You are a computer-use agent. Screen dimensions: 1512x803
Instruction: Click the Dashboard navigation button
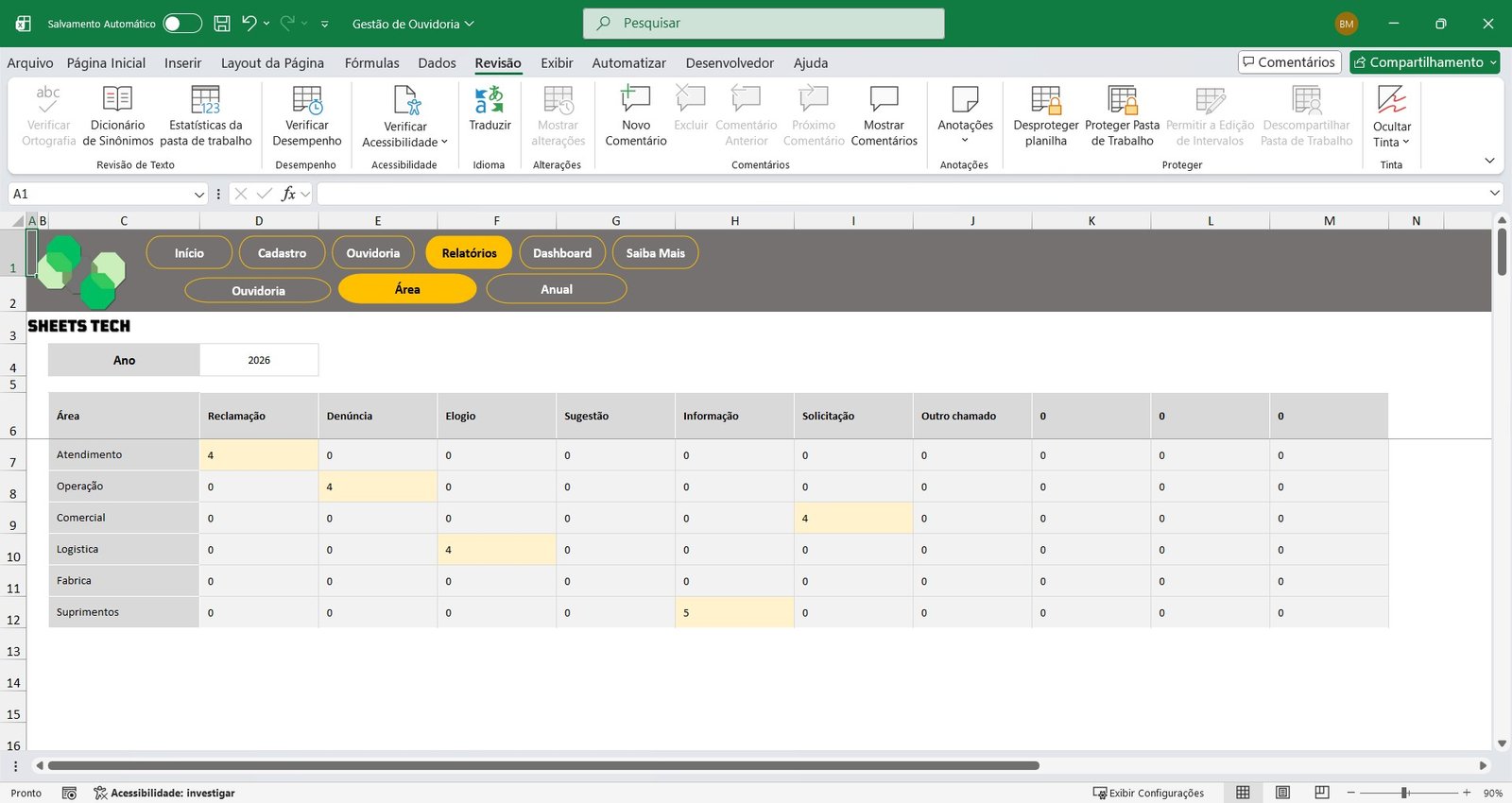562,253
